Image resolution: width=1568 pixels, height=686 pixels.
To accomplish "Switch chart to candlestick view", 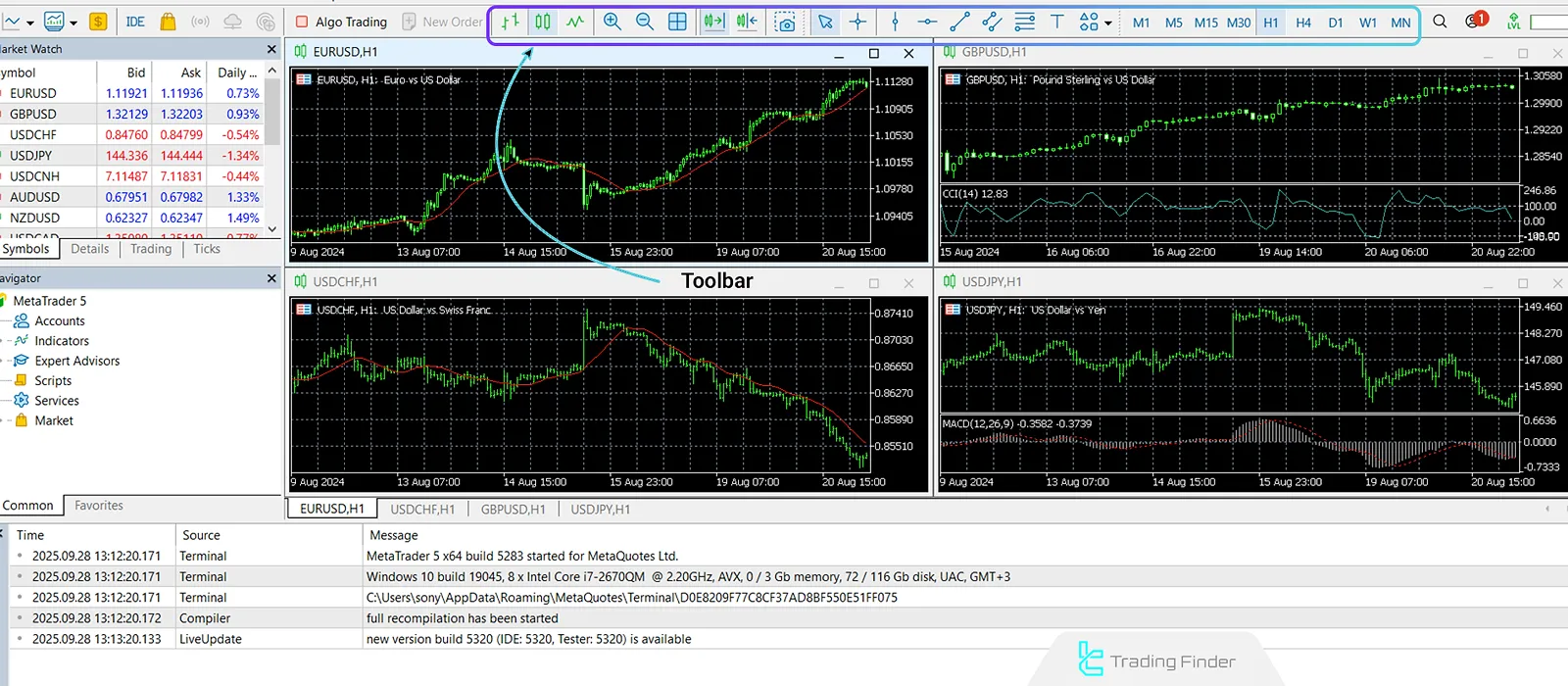I will 543,22.
